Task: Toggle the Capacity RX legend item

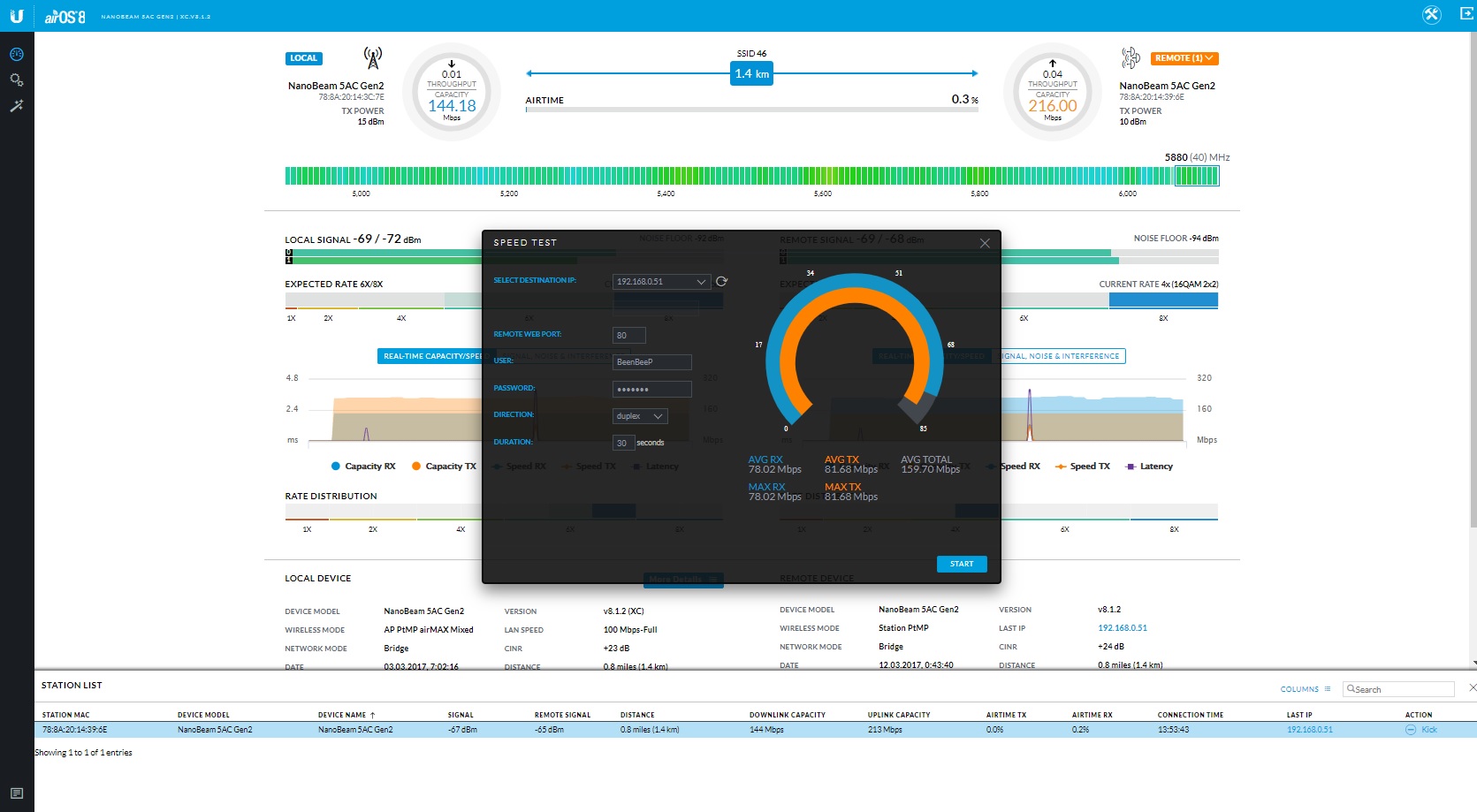Action: click(x=363, y=467)
